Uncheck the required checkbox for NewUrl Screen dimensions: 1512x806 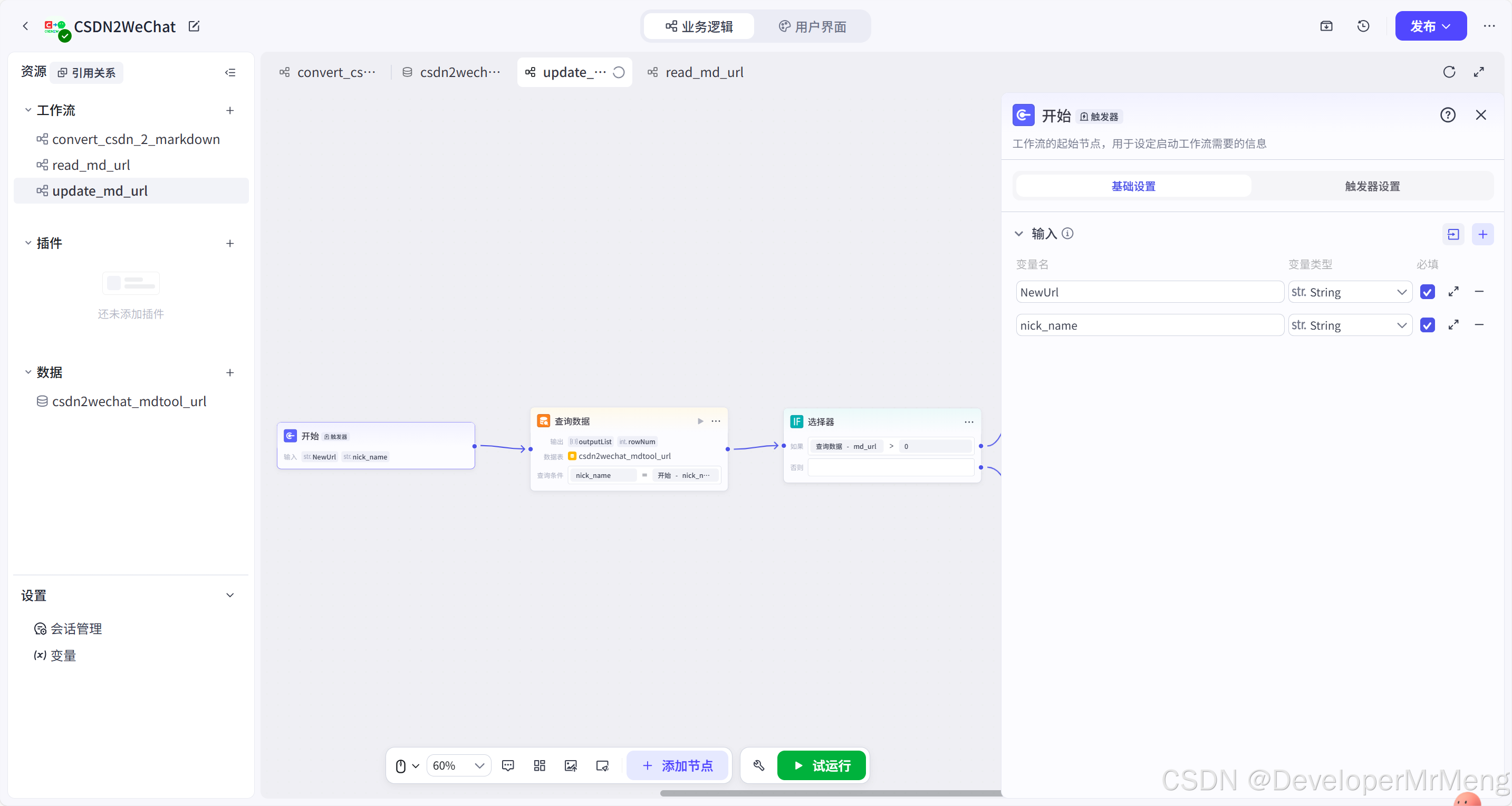pos(1427,292)
